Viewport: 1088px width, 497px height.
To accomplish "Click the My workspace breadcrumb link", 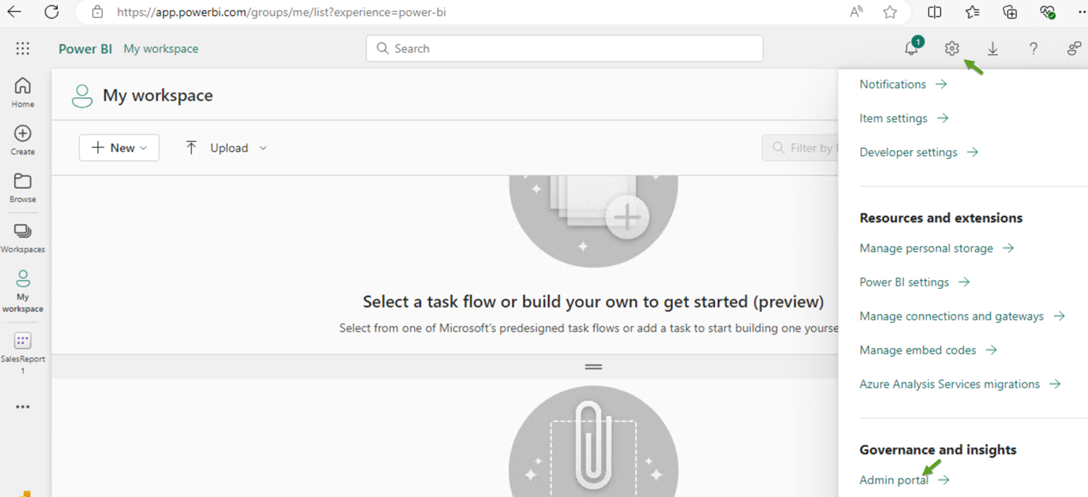I will click(x=161, y=49).
